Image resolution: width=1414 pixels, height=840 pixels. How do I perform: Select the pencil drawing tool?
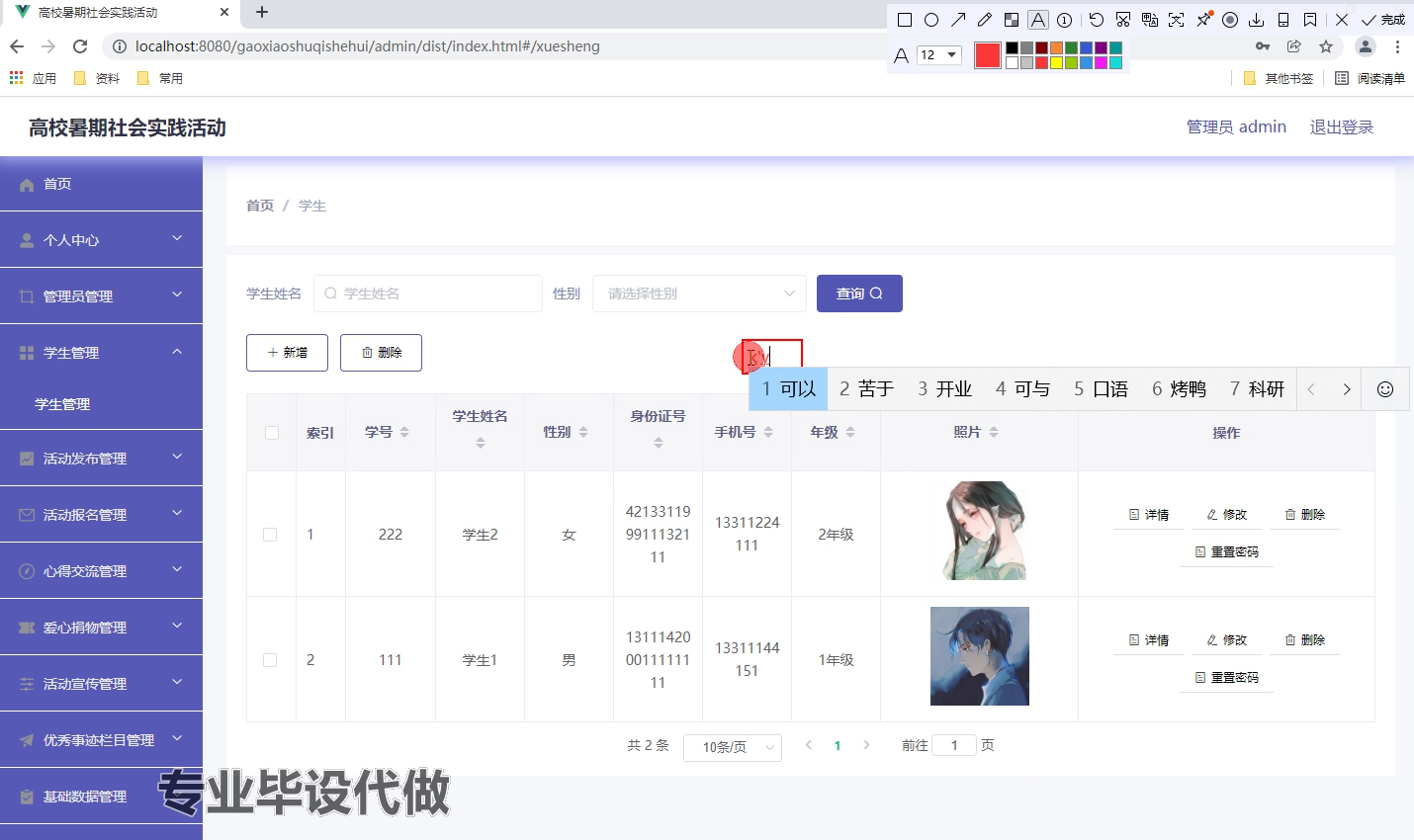985,20
